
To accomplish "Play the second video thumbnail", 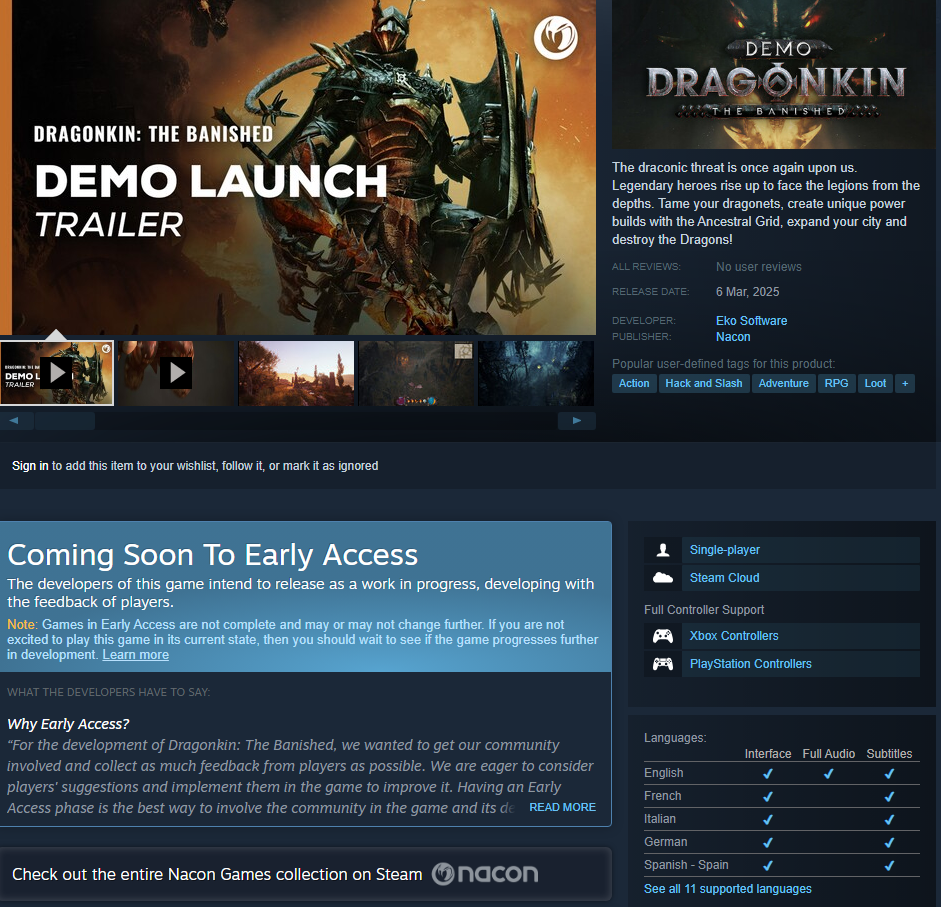I will point(176,373).
